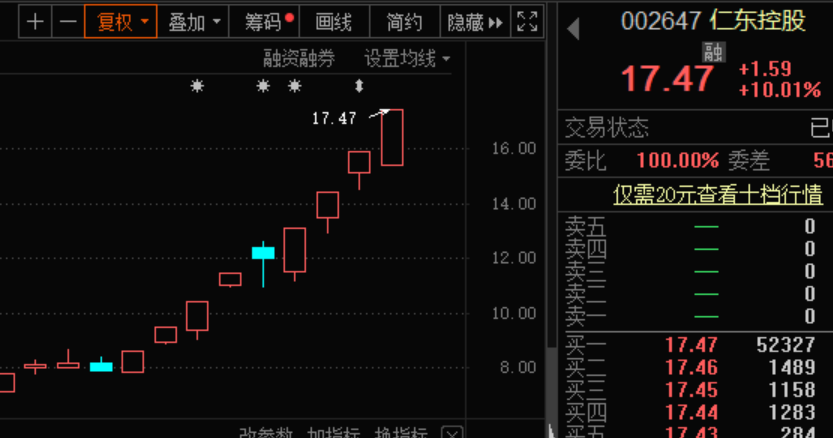
Task: Click 卖一 row in order book
Action: (x=695, y=316)
